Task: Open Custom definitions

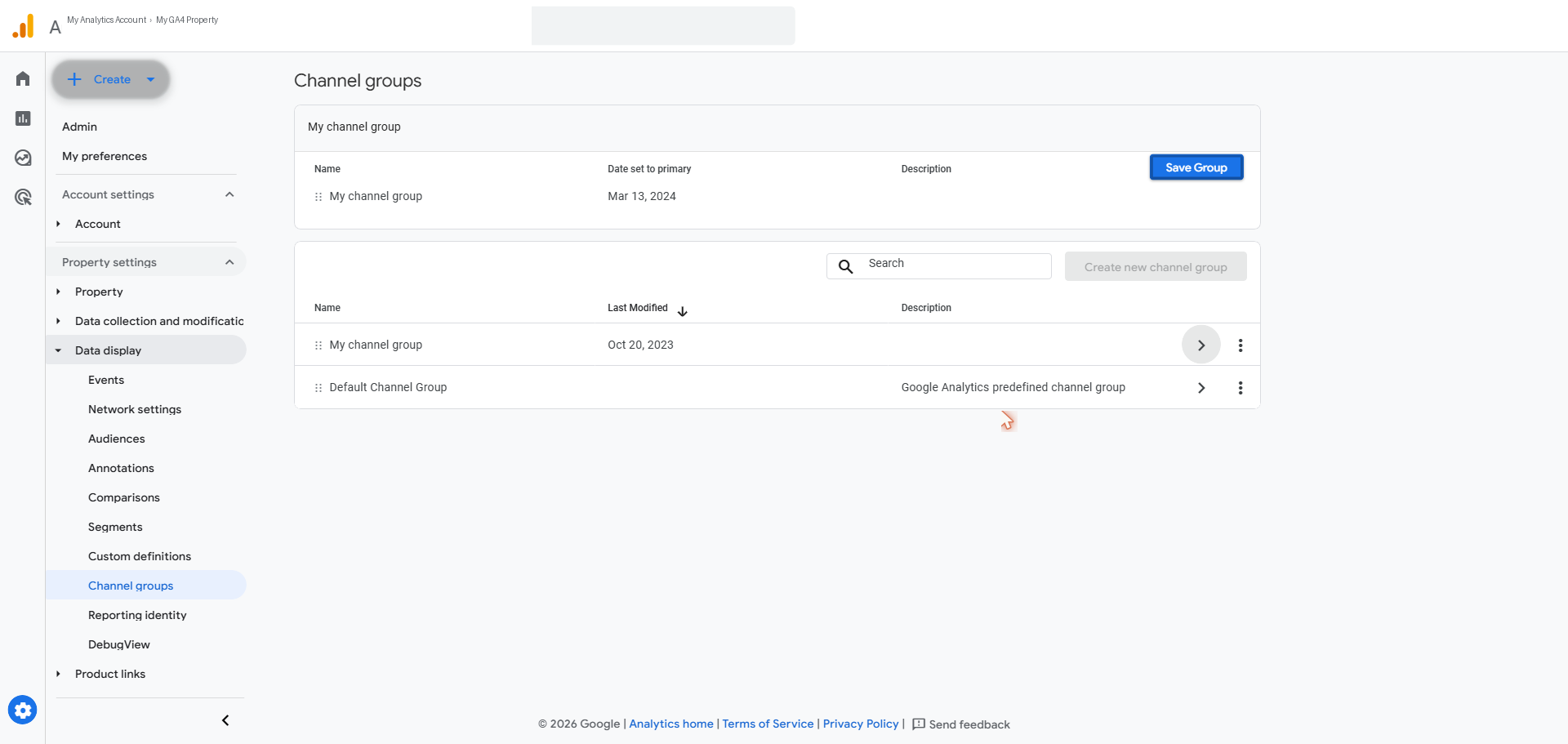Action: (x=140, y=556)
